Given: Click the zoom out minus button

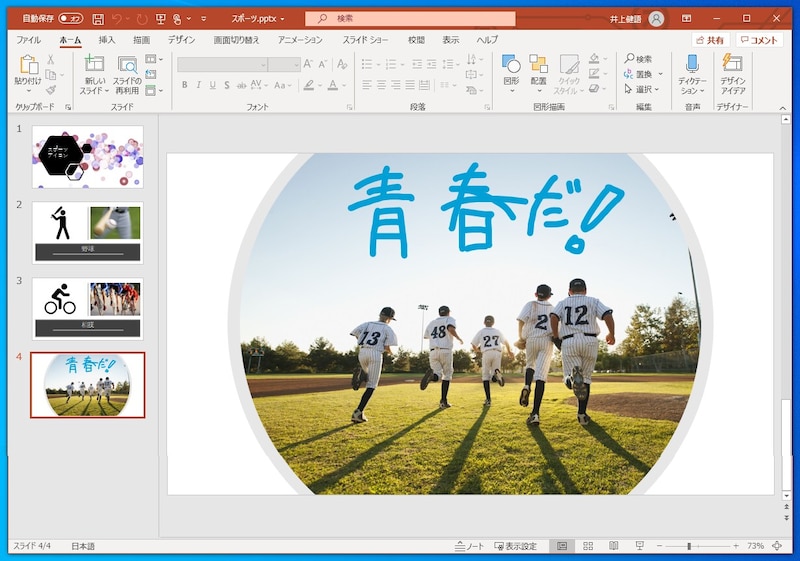Looking at the screenshot, I should (659, 546).
